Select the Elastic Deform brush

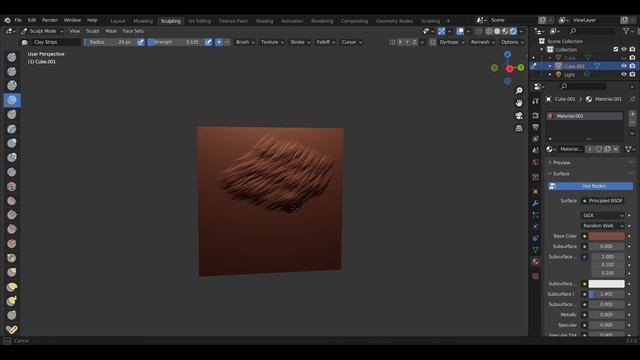(12, 287)
